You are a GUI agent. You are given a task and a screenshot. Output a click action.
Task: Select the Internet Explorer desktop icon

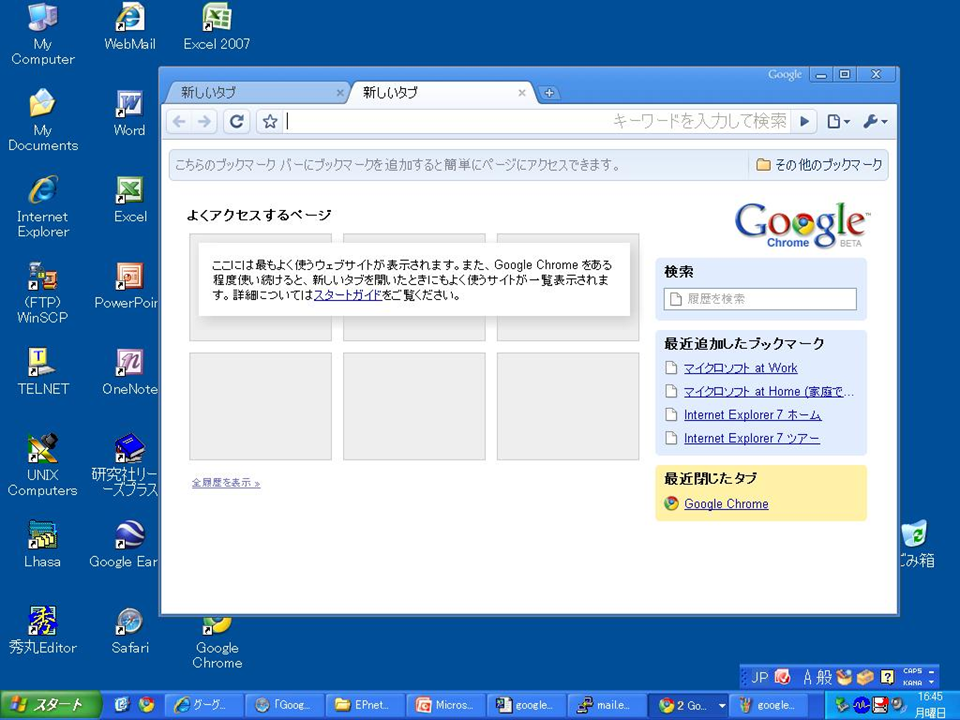pyautogui.click(x=43, y=206)
